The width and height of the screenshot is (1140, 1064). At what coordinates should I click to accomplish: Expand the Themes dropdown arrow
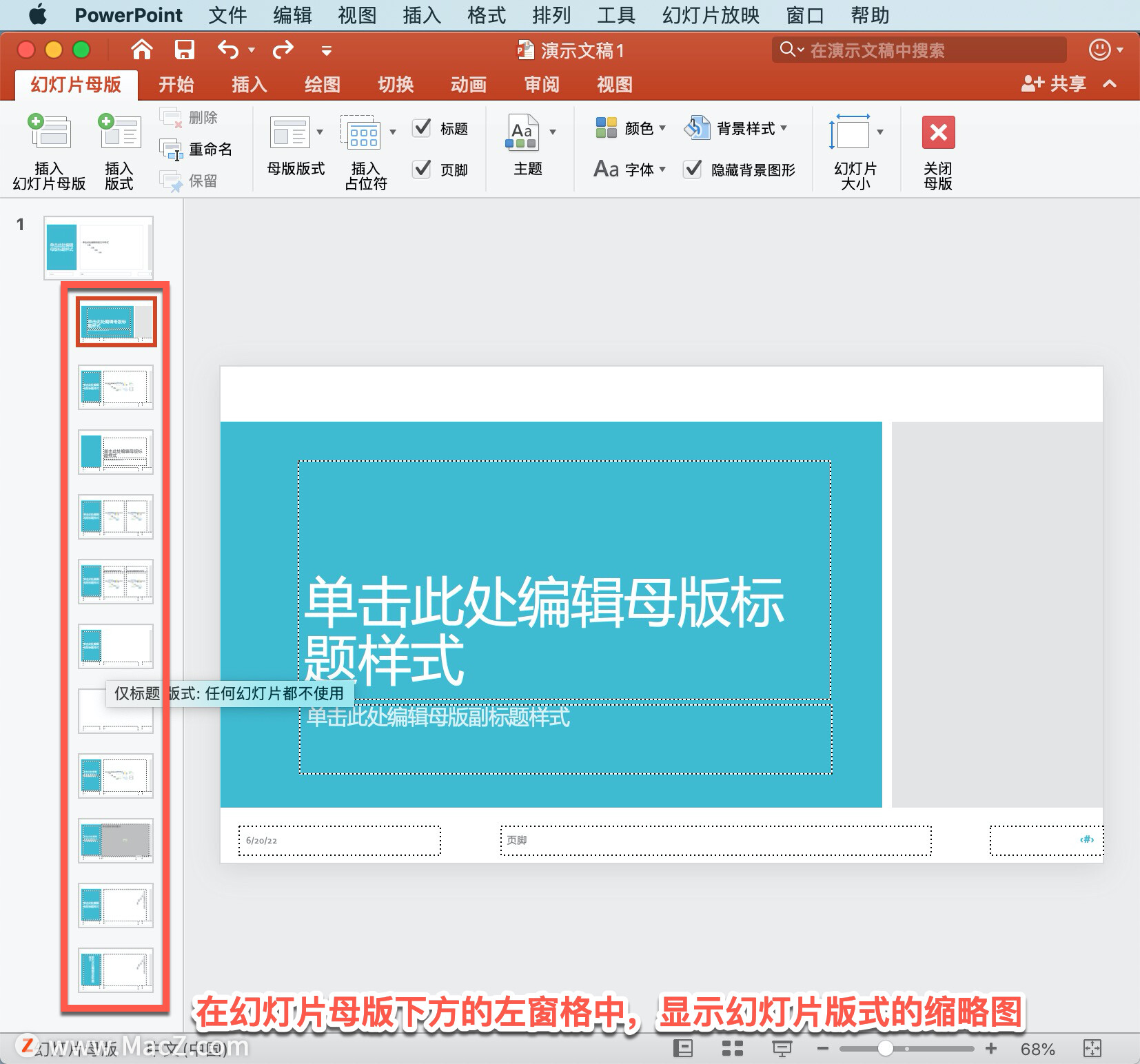[553, 132]
